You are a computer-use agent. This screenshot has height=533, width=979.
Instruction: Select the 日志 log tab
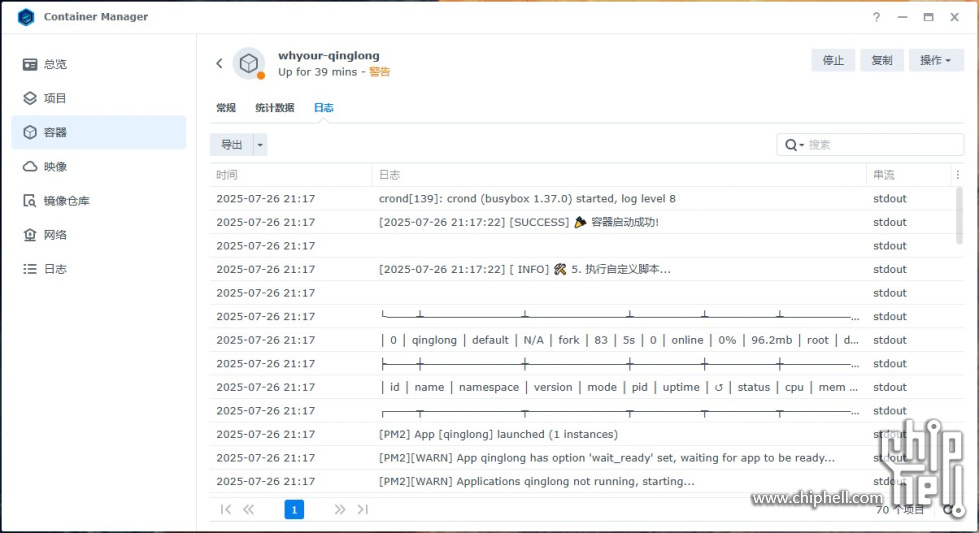(323, 107)
